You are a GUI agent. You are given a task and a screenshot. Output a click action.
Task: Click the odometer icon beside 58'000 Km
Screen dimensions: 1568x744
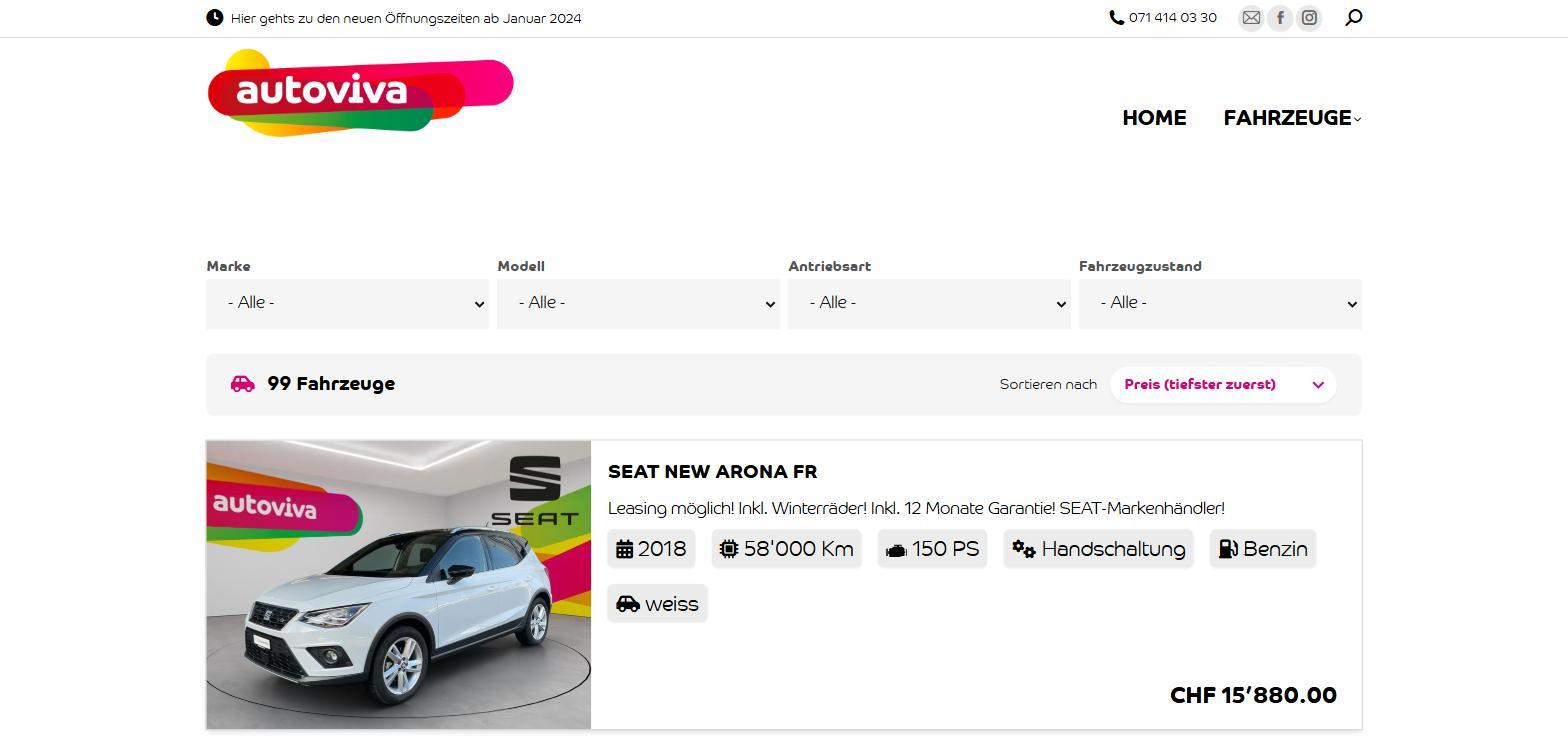pos(729,549)
